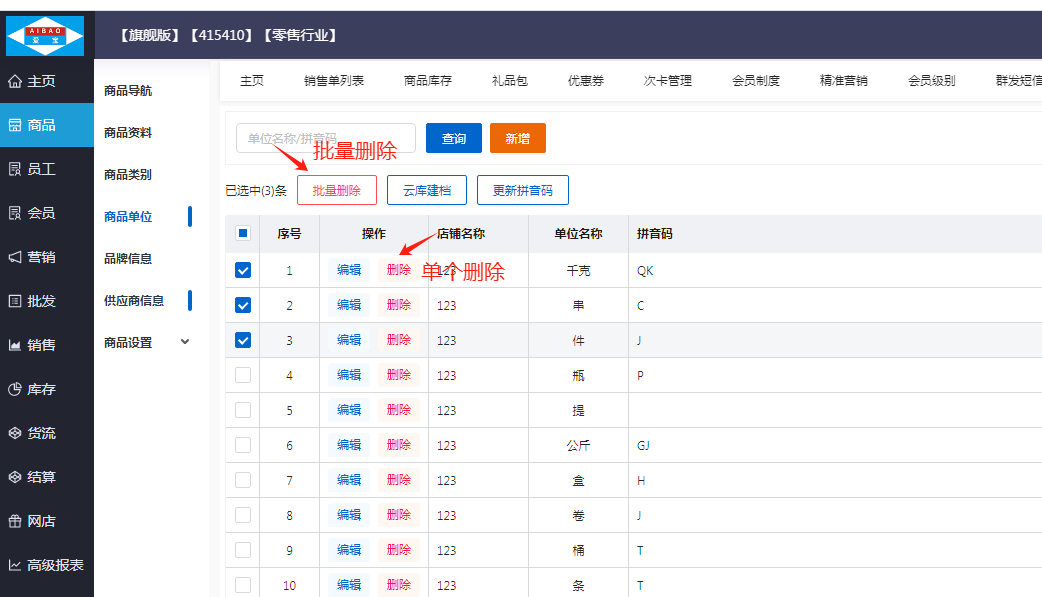
Task: Toggle the select-all checkbox in table header
Action: pos(243,233)
